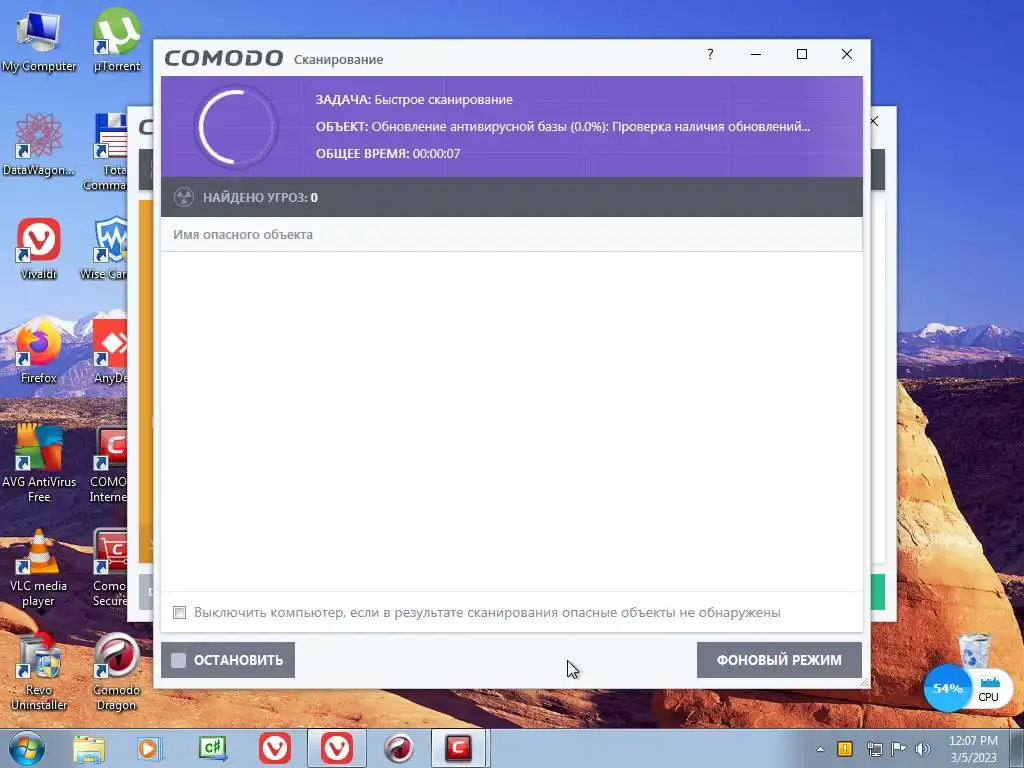Open µTorrent desktop shortcut
Screen dimensions: 1024x768
pyautogui.click(x=116, y=40)
